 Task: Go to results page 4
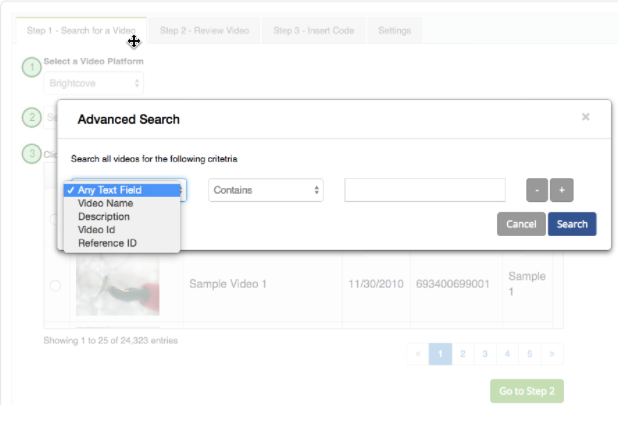[507, 354]
